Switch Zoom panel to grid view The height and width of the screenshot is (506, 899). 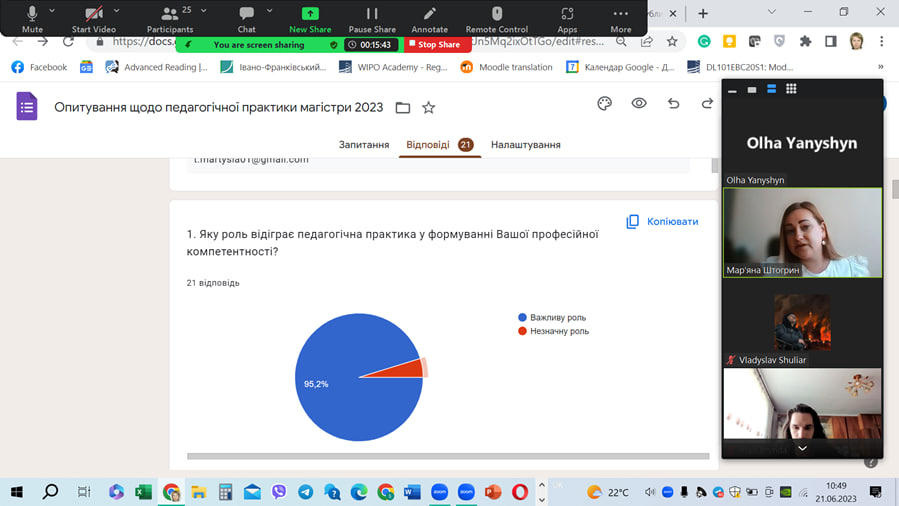coord(791,89)
